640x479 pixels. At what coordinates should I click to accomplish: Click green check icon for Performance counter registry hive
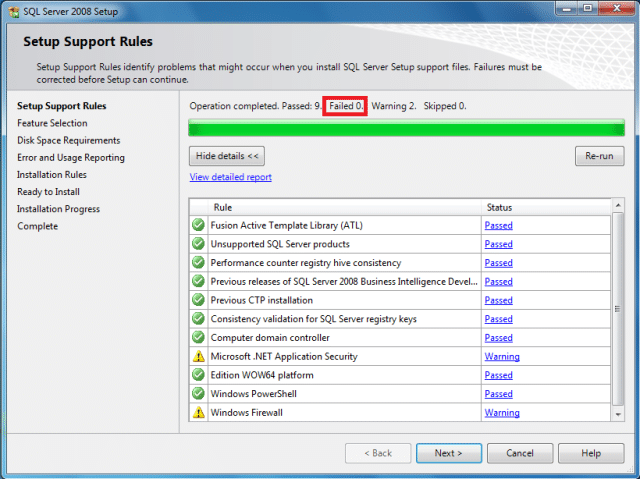(198, 262)
